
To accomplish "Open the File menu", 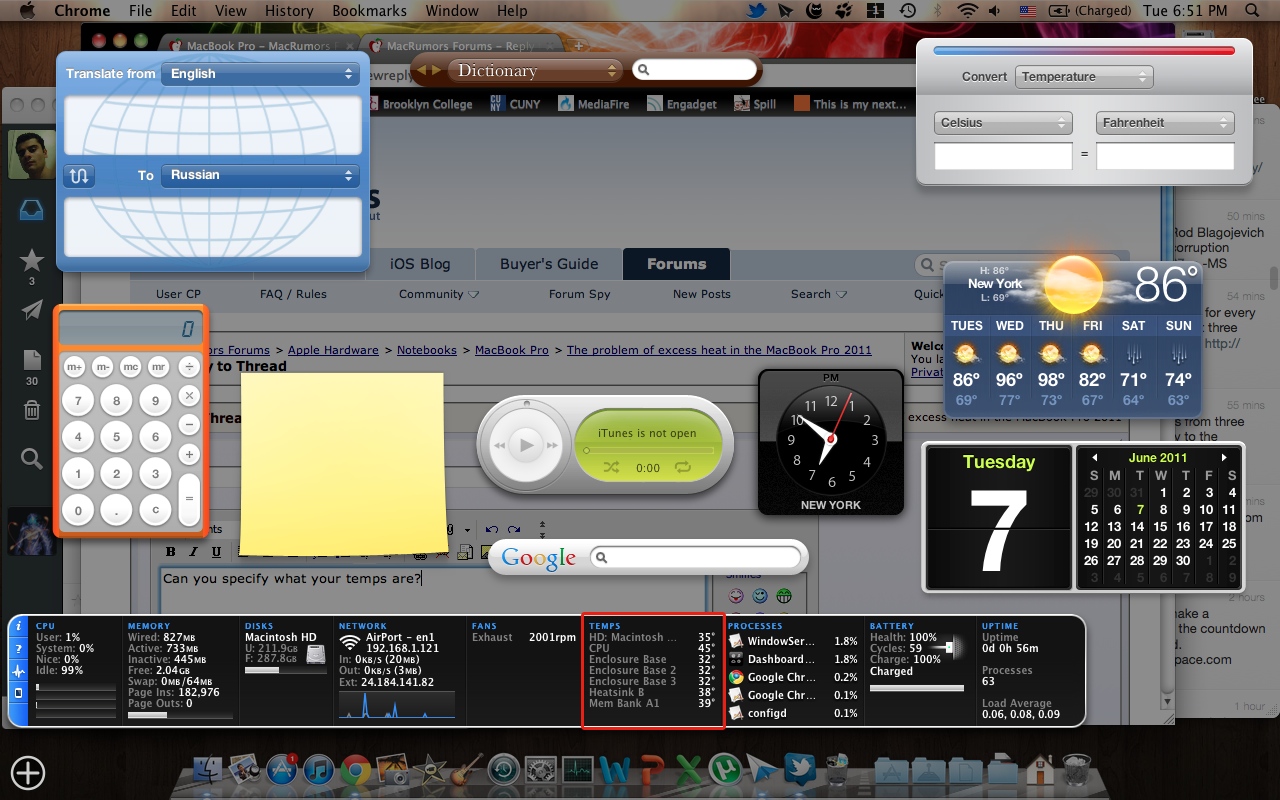I will click(x=141, y=11).
